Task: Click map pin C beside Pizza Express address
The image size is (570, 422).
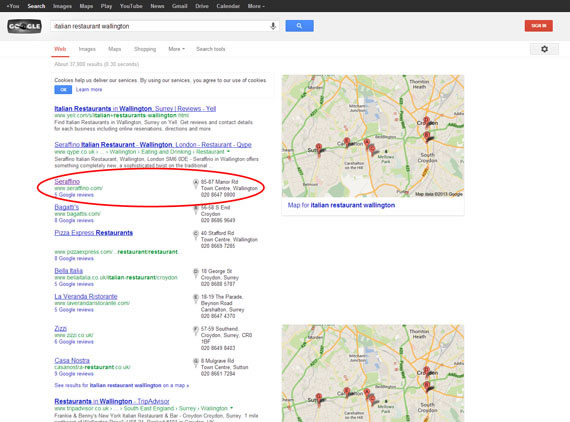Action: [196, 235]
